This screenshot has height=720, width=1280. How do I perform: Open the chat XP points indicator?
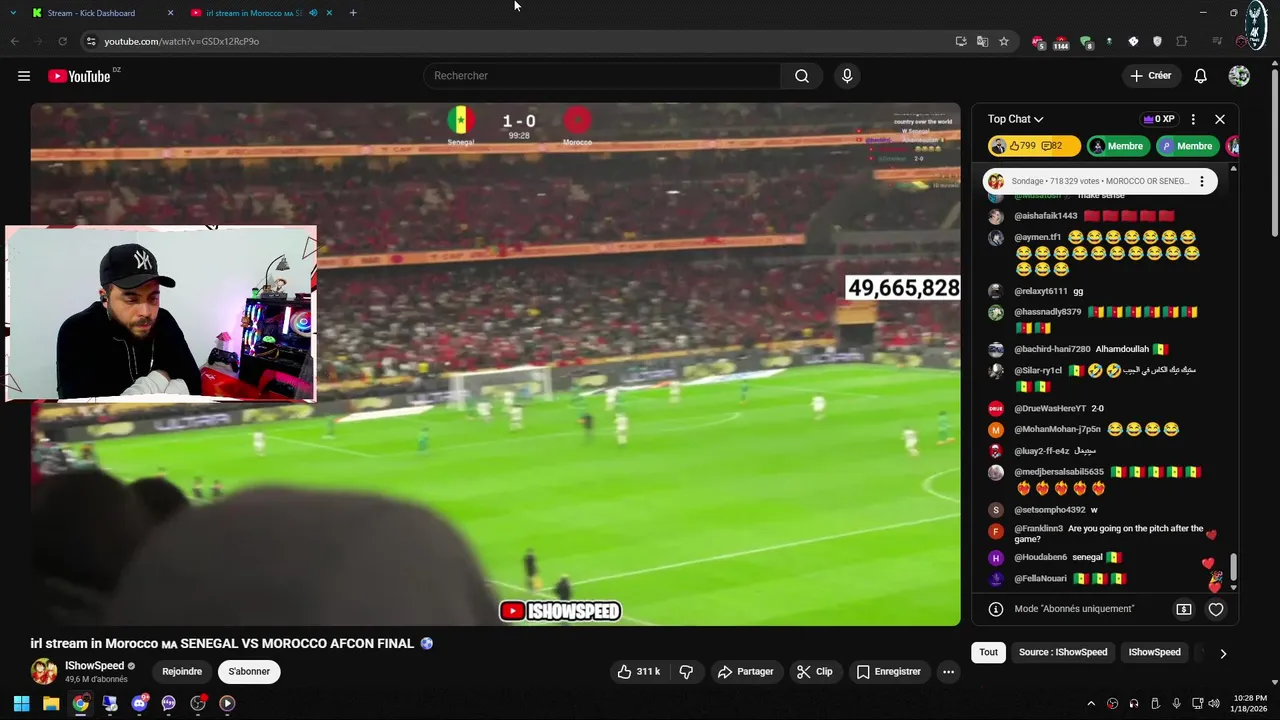click(1159, 119)
